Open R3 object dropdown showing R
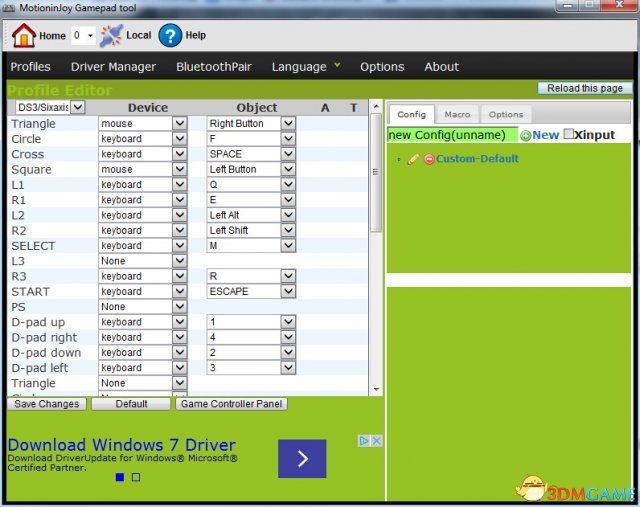This screenshot has height=507, width=640. pos(251,276)
